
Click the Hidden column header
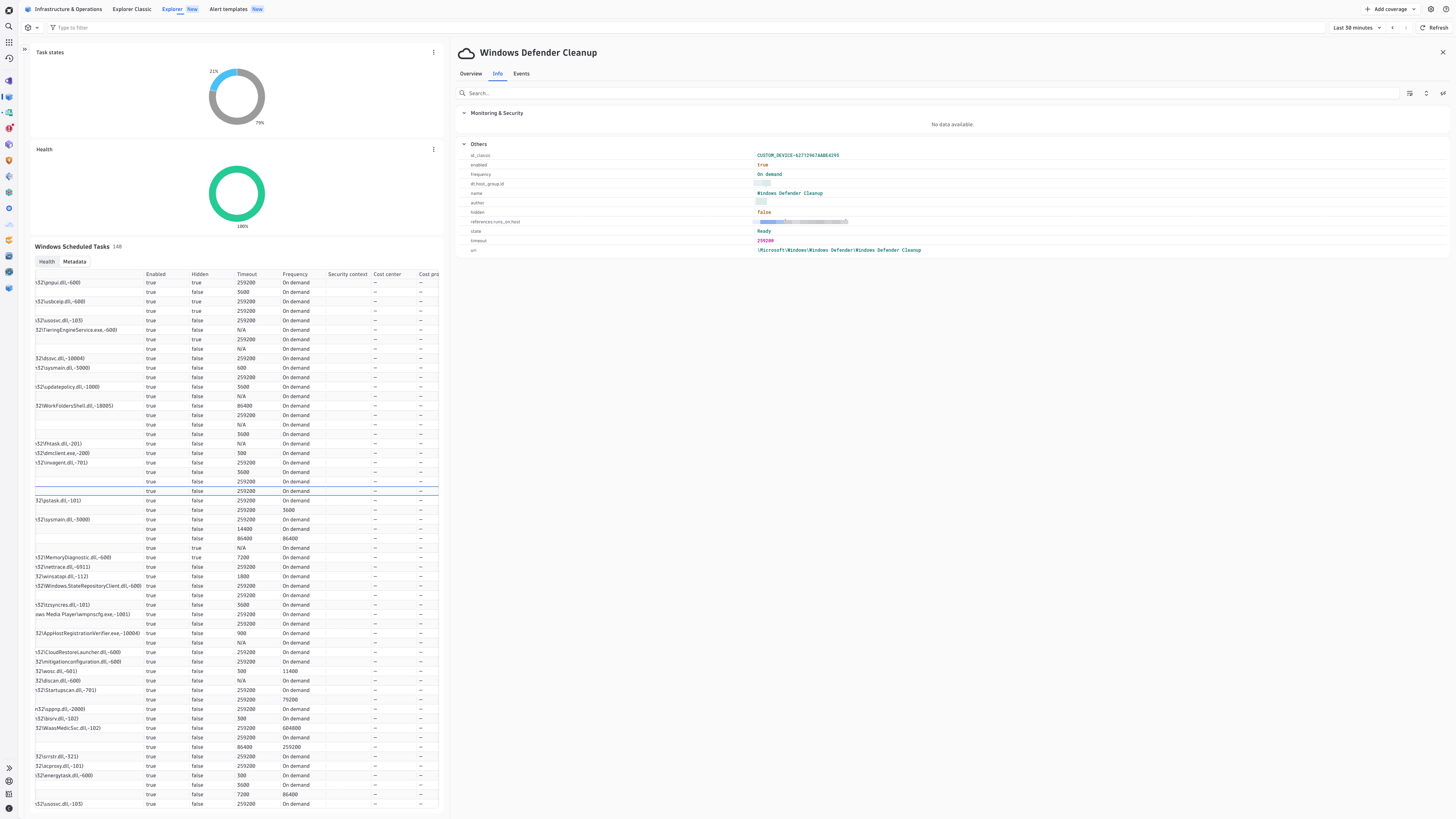coord(200,274)
